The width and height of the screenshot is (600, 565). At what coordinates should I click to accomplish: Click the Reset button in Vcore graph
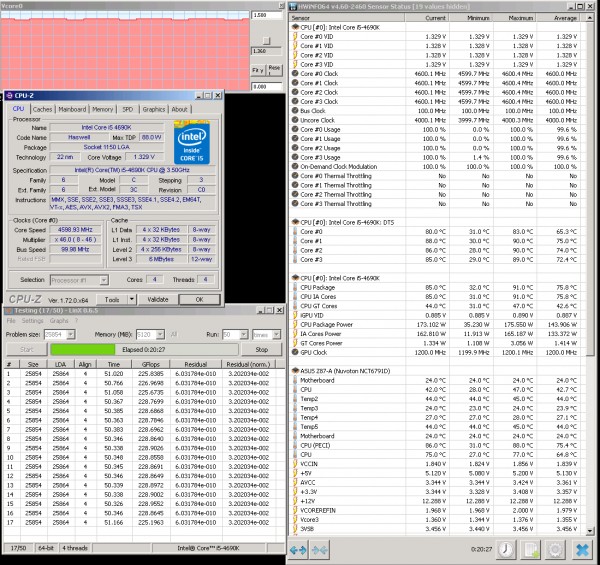(274, 69)
